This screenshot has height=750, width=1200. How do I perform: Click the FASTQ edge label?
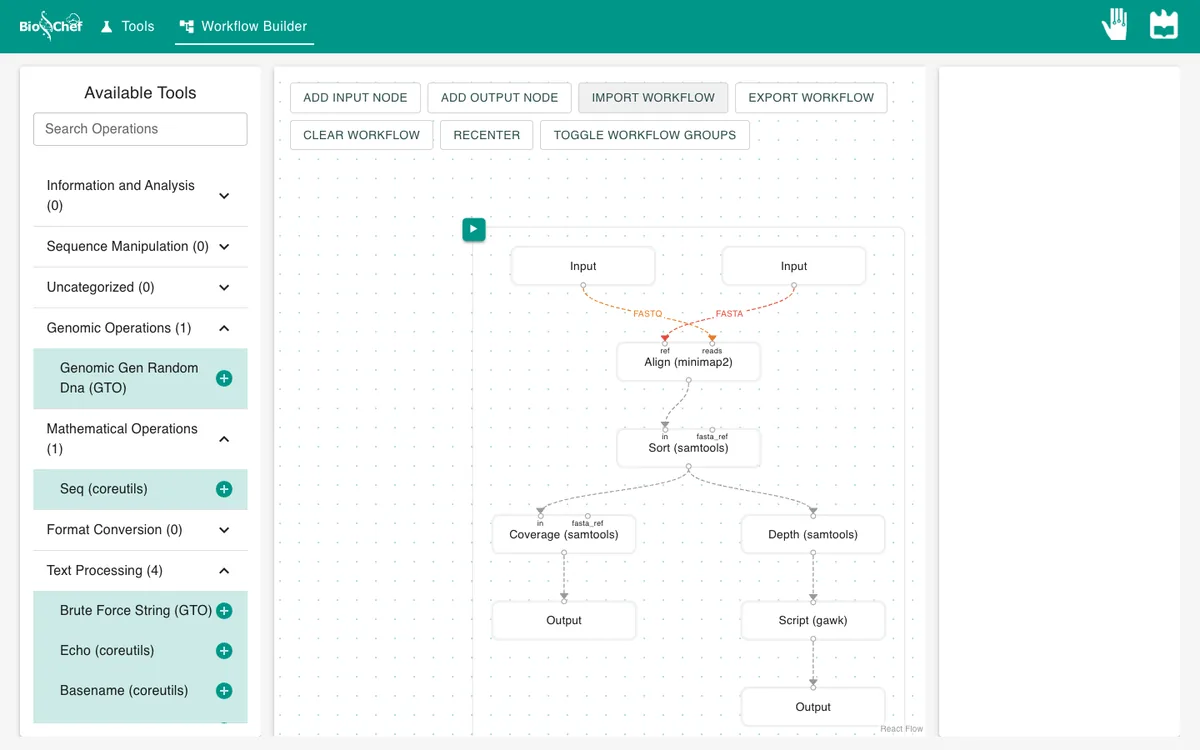[648, 314]
